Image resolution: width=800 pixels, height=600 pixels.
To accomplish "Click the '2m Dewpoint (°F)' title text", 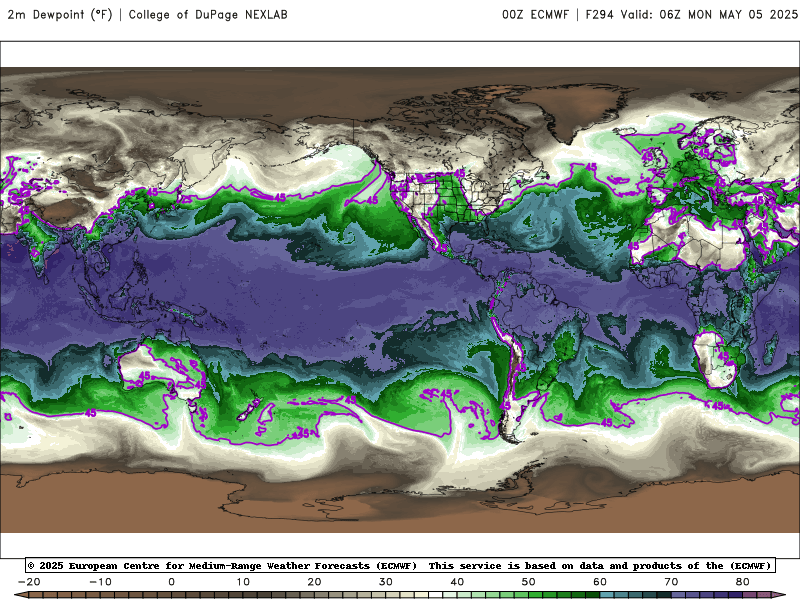I will [60, 14].
